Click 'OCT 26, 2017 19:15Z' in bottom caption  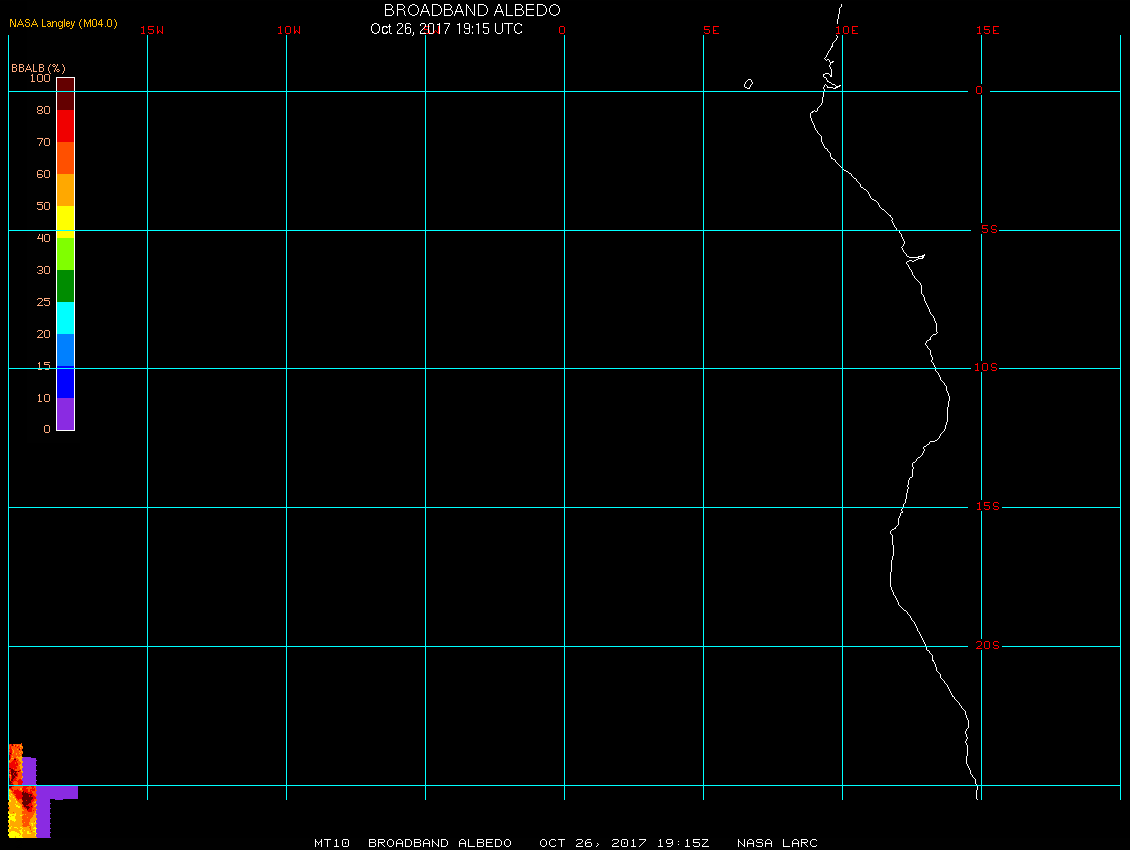624,843
